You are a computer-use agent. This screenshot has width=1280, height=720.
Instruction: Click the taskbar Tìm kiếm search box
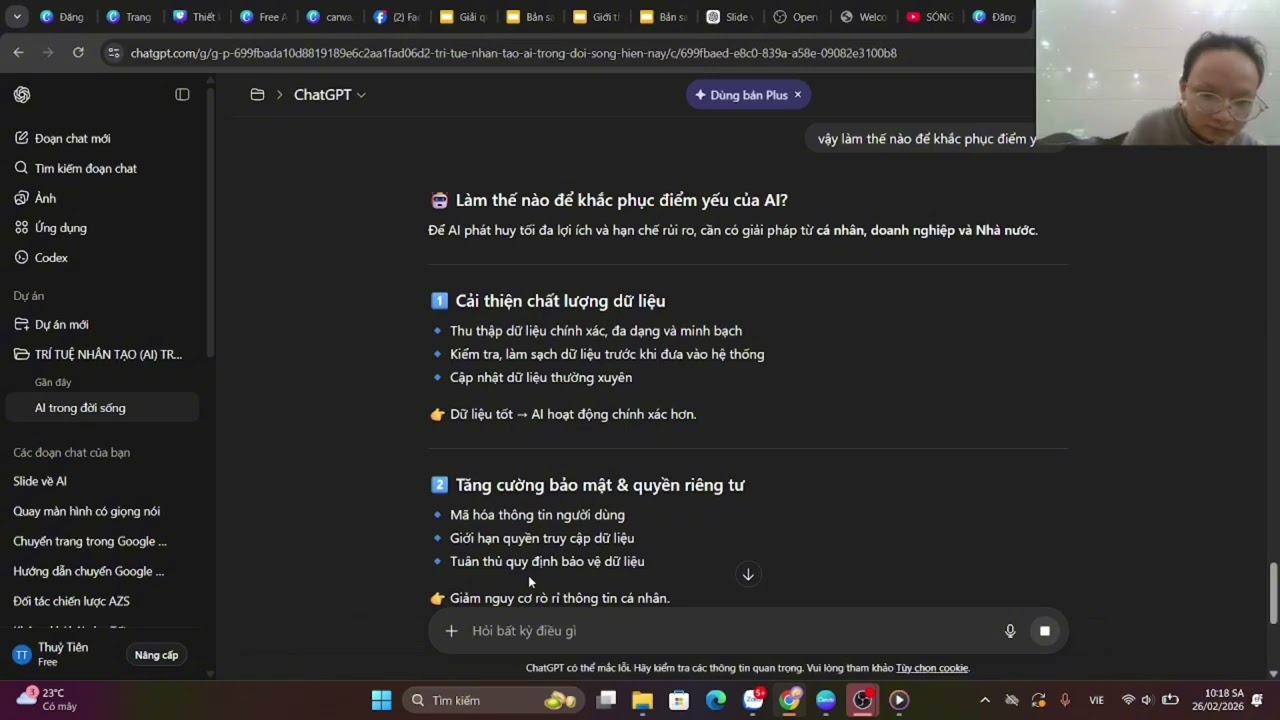(492, 700)
